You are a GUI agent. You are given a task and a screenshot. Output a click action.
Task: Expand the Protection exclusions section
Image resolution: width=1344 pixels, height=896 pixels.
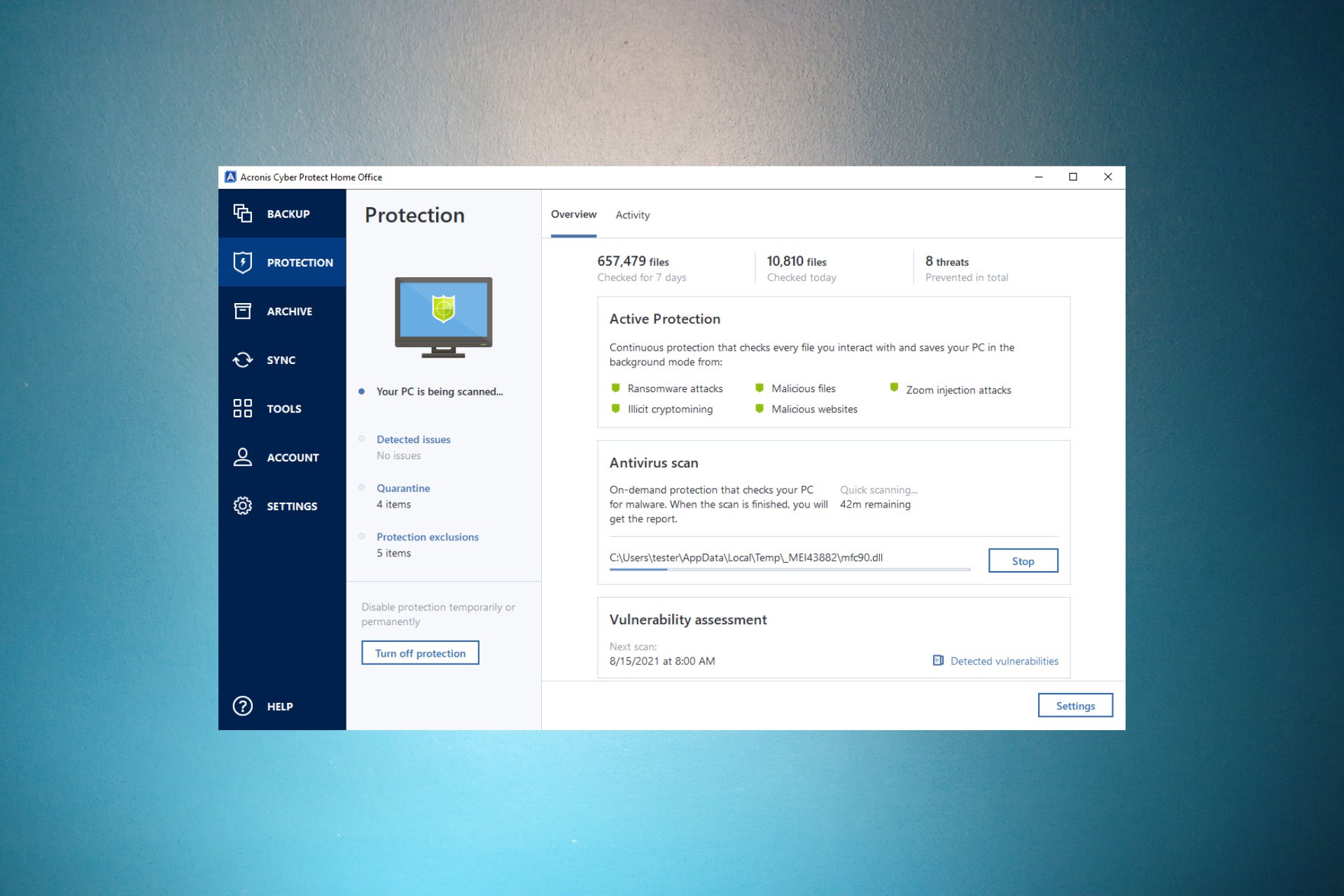(x=427, y=536)
